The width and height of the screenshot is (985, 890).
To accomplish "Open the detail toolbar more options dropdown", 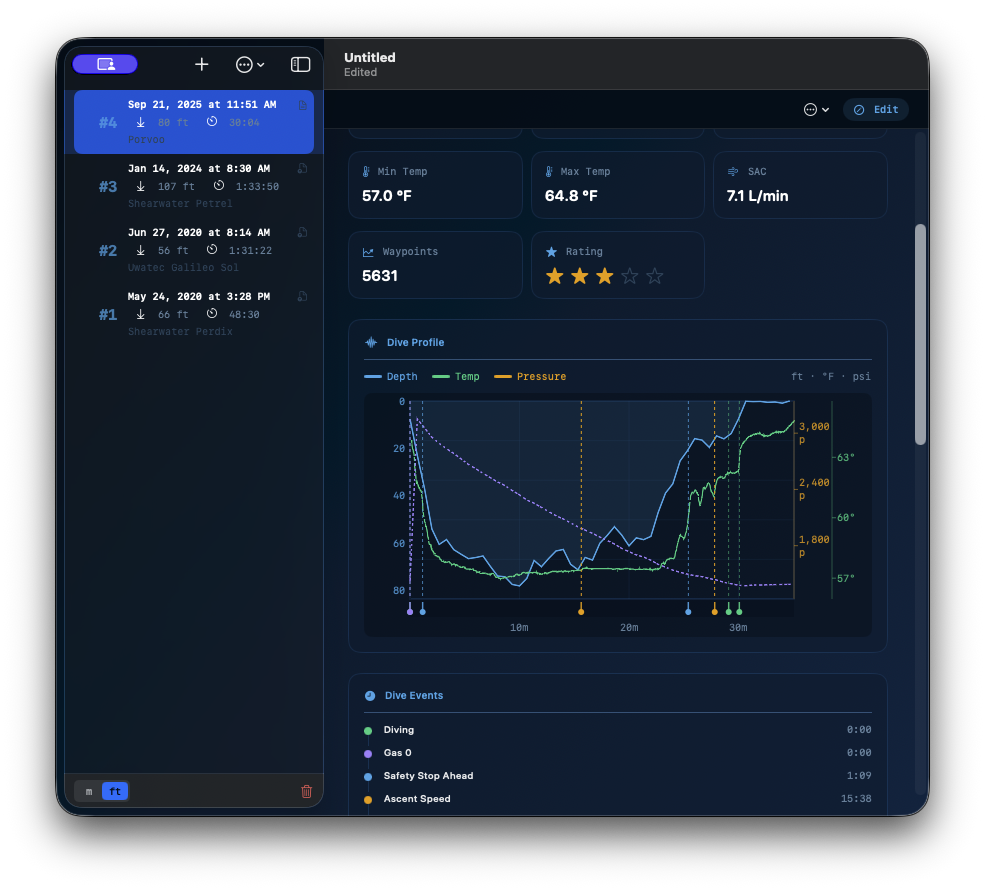I will [x=816, y=109].
